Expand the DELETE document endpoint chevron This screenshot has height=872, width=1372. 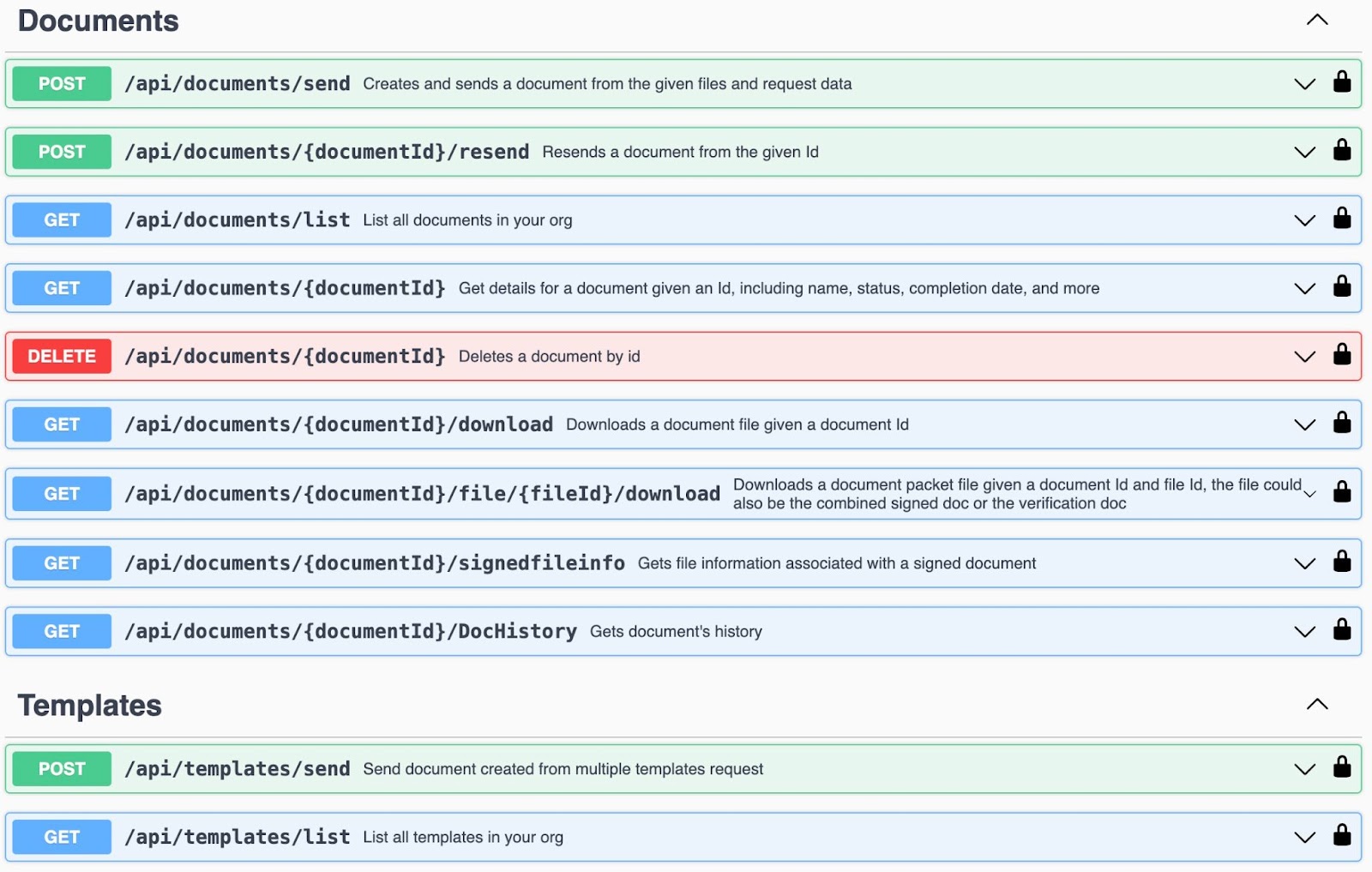1304,357
